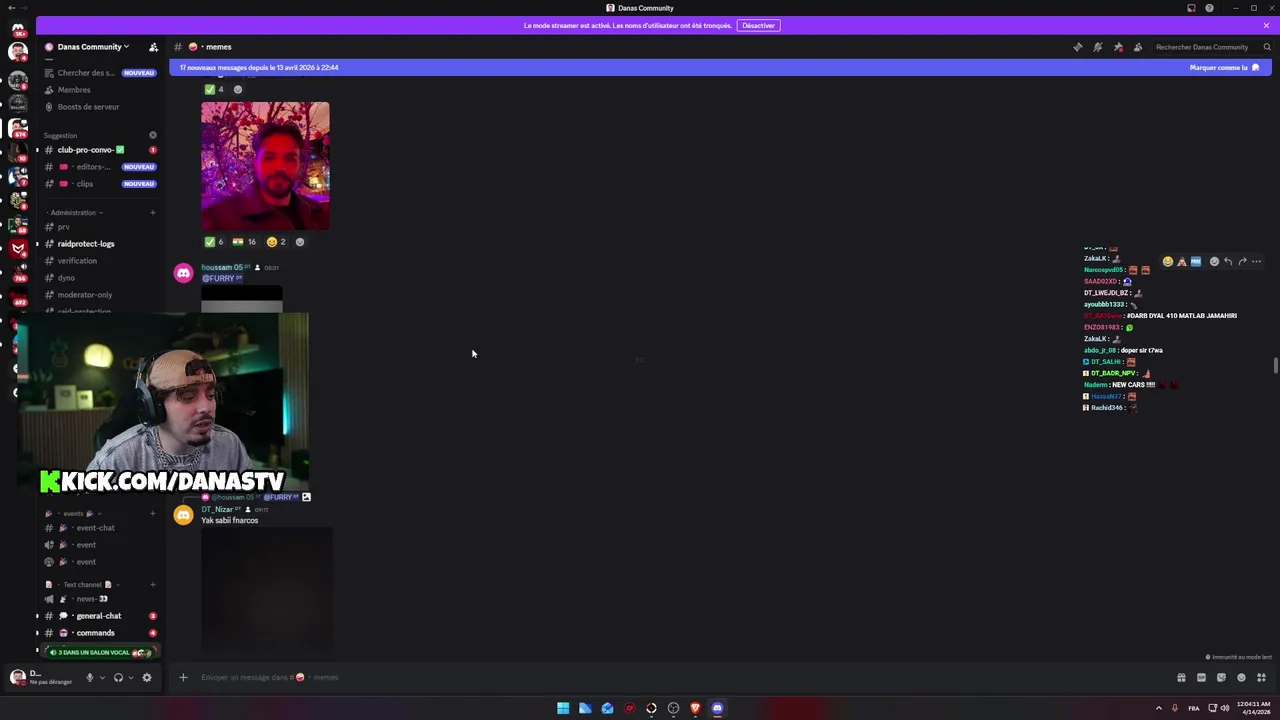Open the red-tinted portrait image attachment
Screen dimensions: 1280x720
point(265,166)
